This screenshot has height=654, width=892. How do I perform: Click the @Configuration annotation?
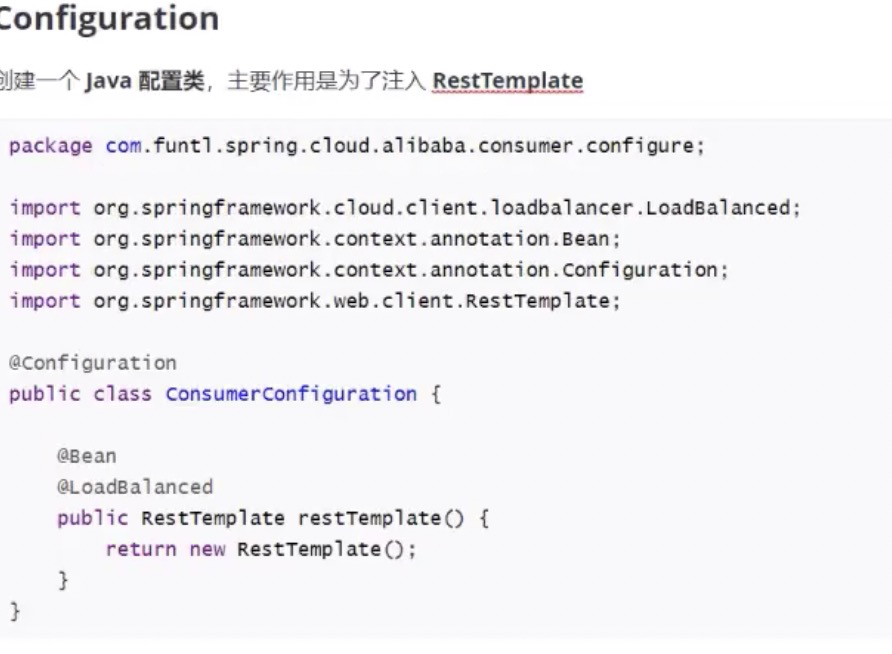click(x=93, y=363)
